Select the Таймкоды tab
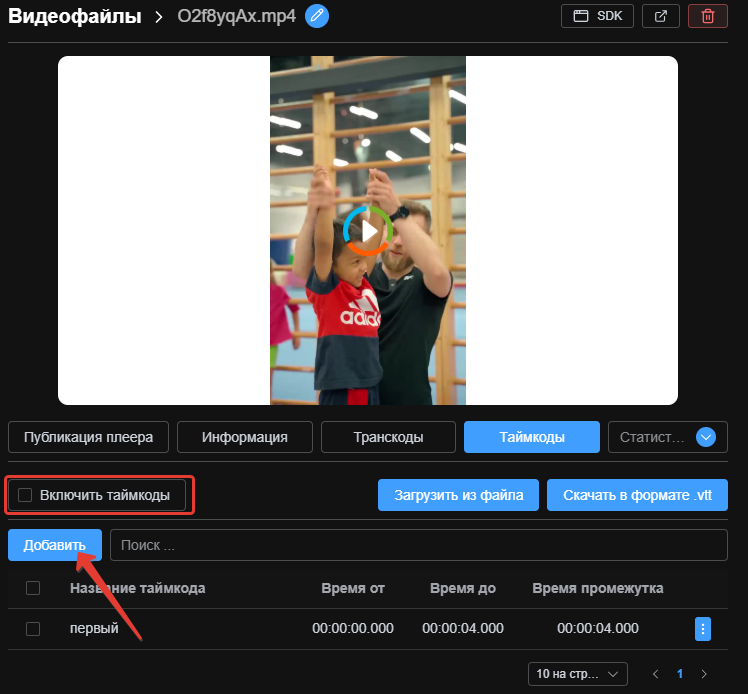This screenshot has height=694, width=748. coord(532,437)
